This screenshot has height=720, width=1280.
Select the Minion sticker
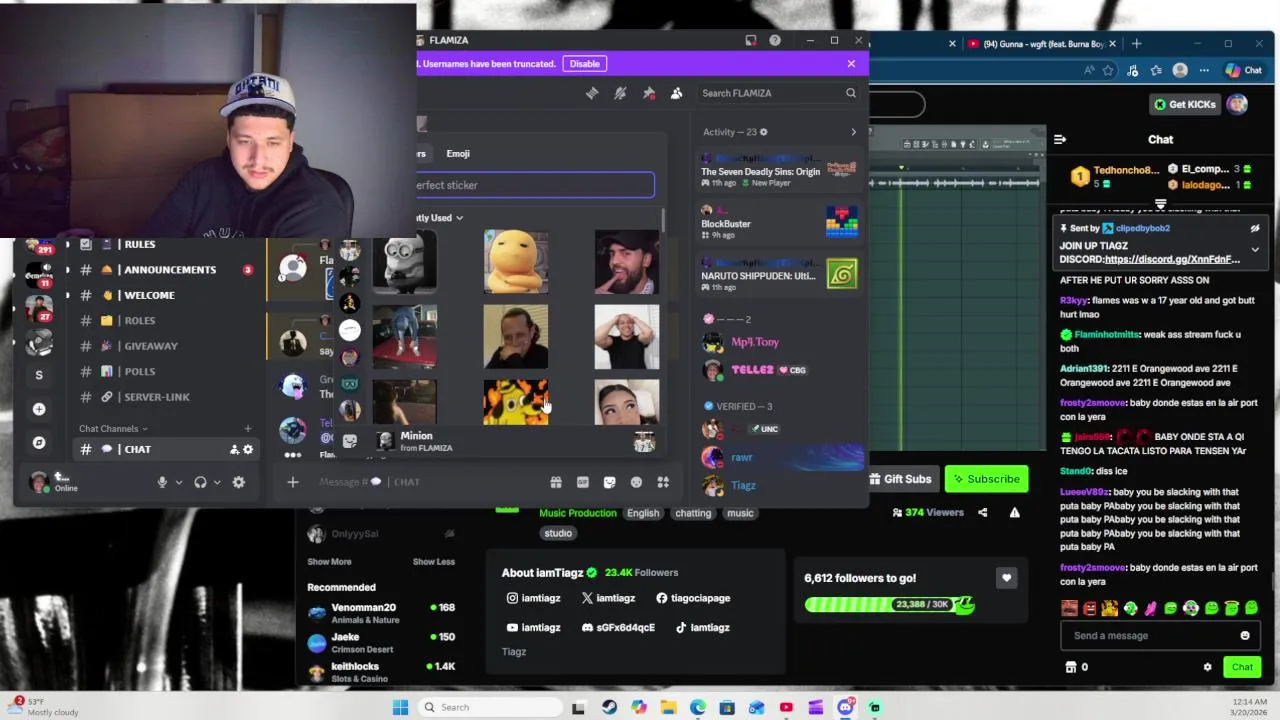tap(405, 262)
